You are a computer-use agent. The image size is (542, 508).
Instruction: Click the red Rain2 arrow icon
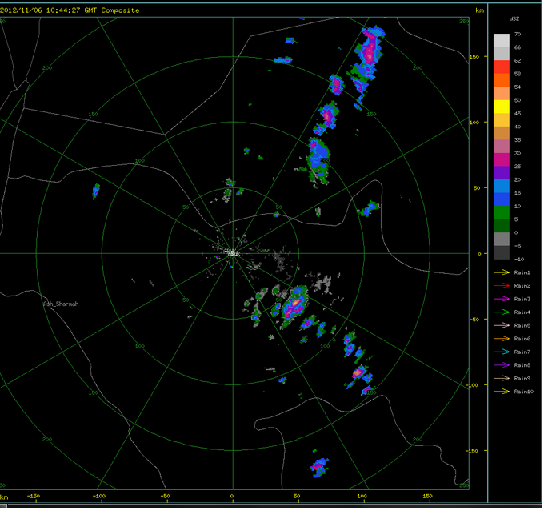click(502, 286)
